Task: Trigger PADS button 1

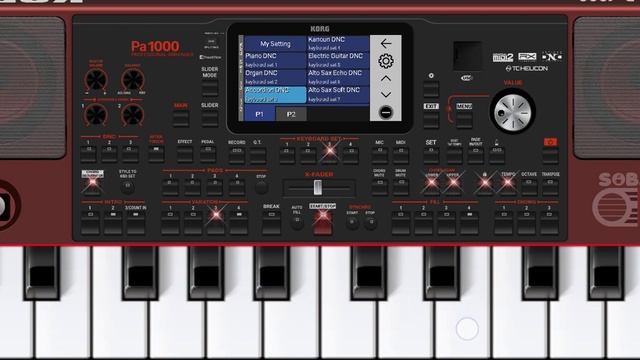Action: coord(170,187)
